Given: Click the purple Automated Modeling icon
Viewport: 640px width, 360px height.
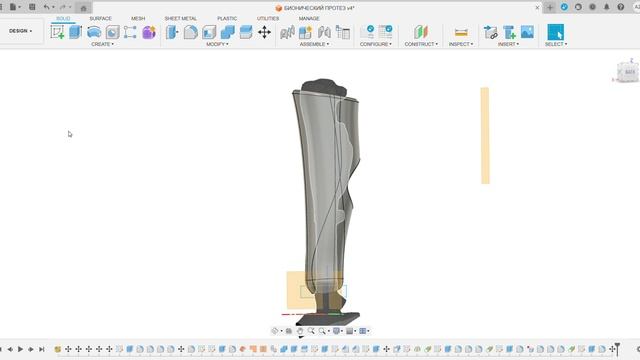Looking at the screenshot, I should [x=149, y=32].
